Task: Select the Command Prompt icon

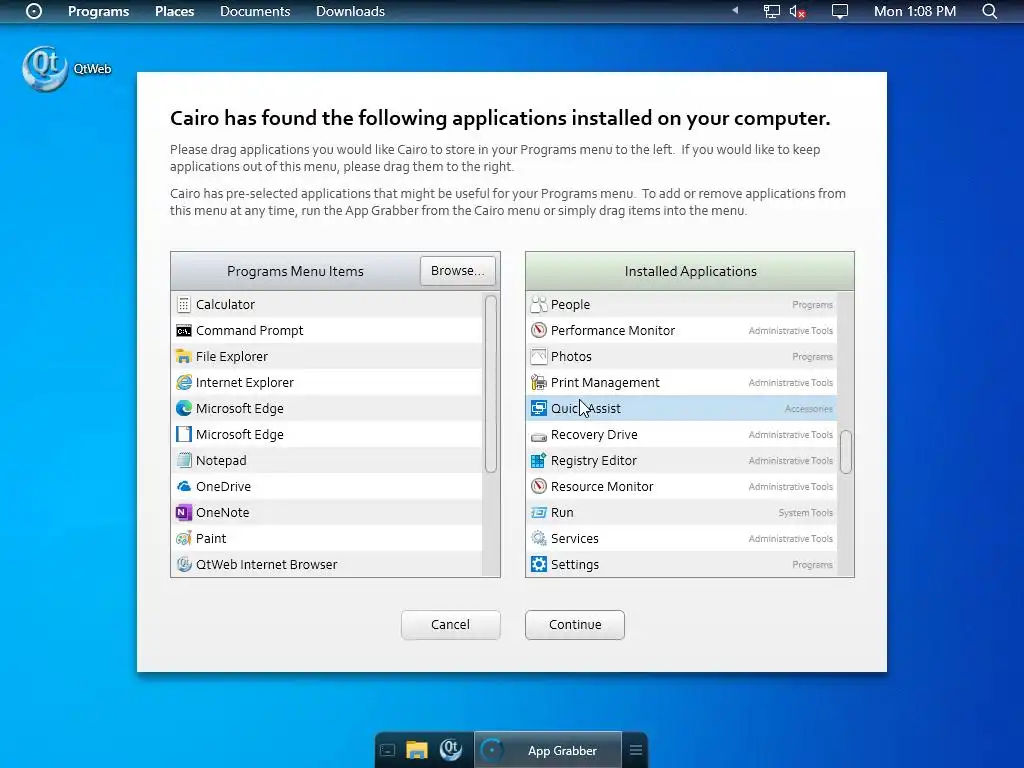Action: pyautogui.click(x=184, y=330)
